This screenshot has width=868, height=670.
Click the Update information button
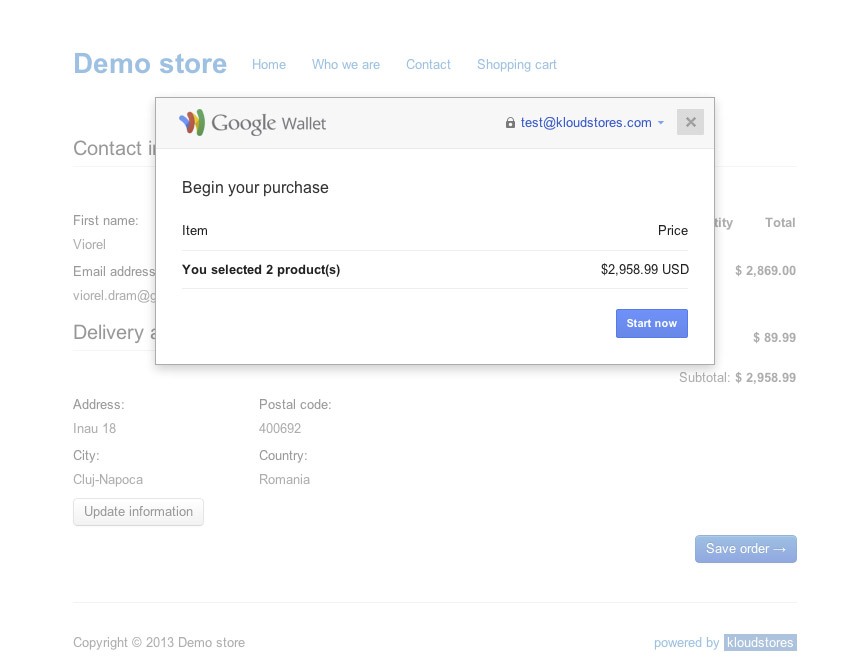[138, 512]
